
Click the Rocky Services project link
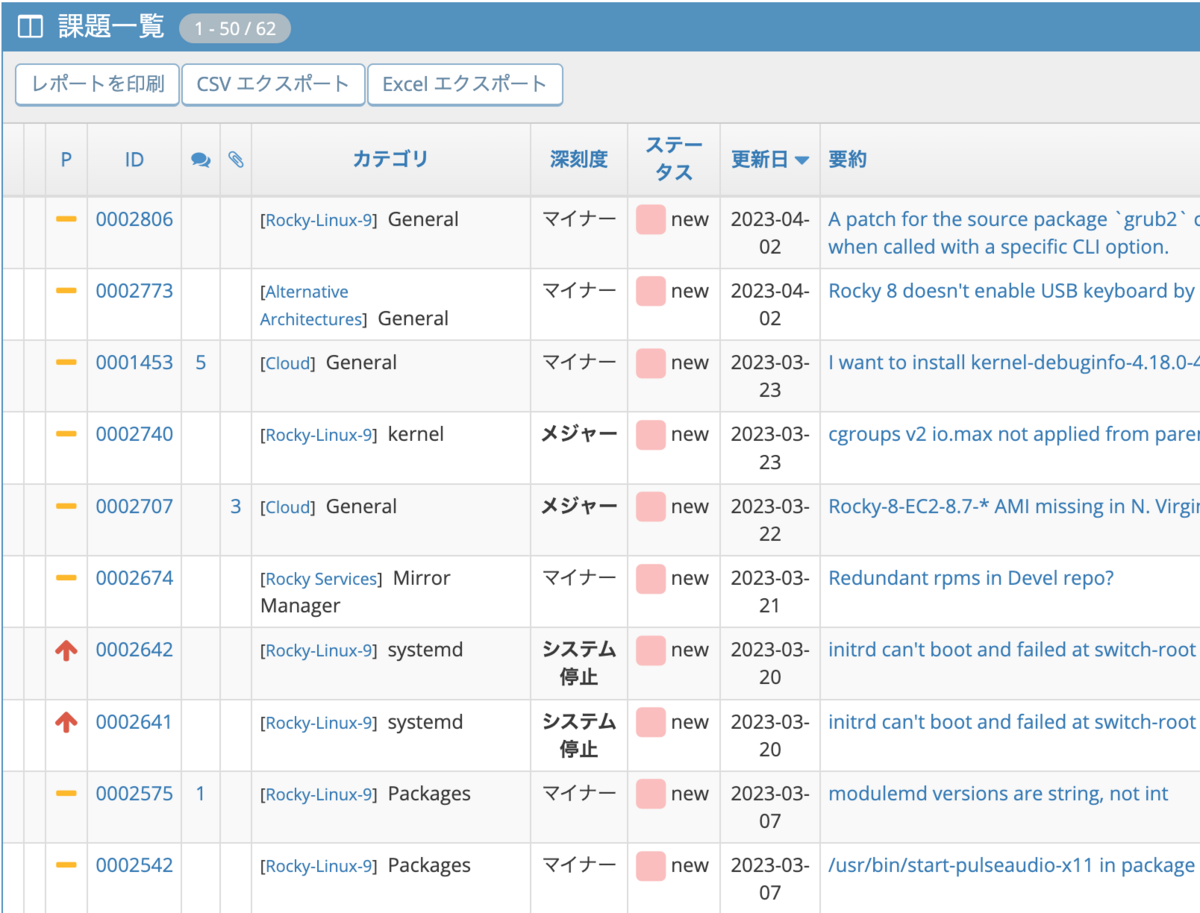pos(321,579)
